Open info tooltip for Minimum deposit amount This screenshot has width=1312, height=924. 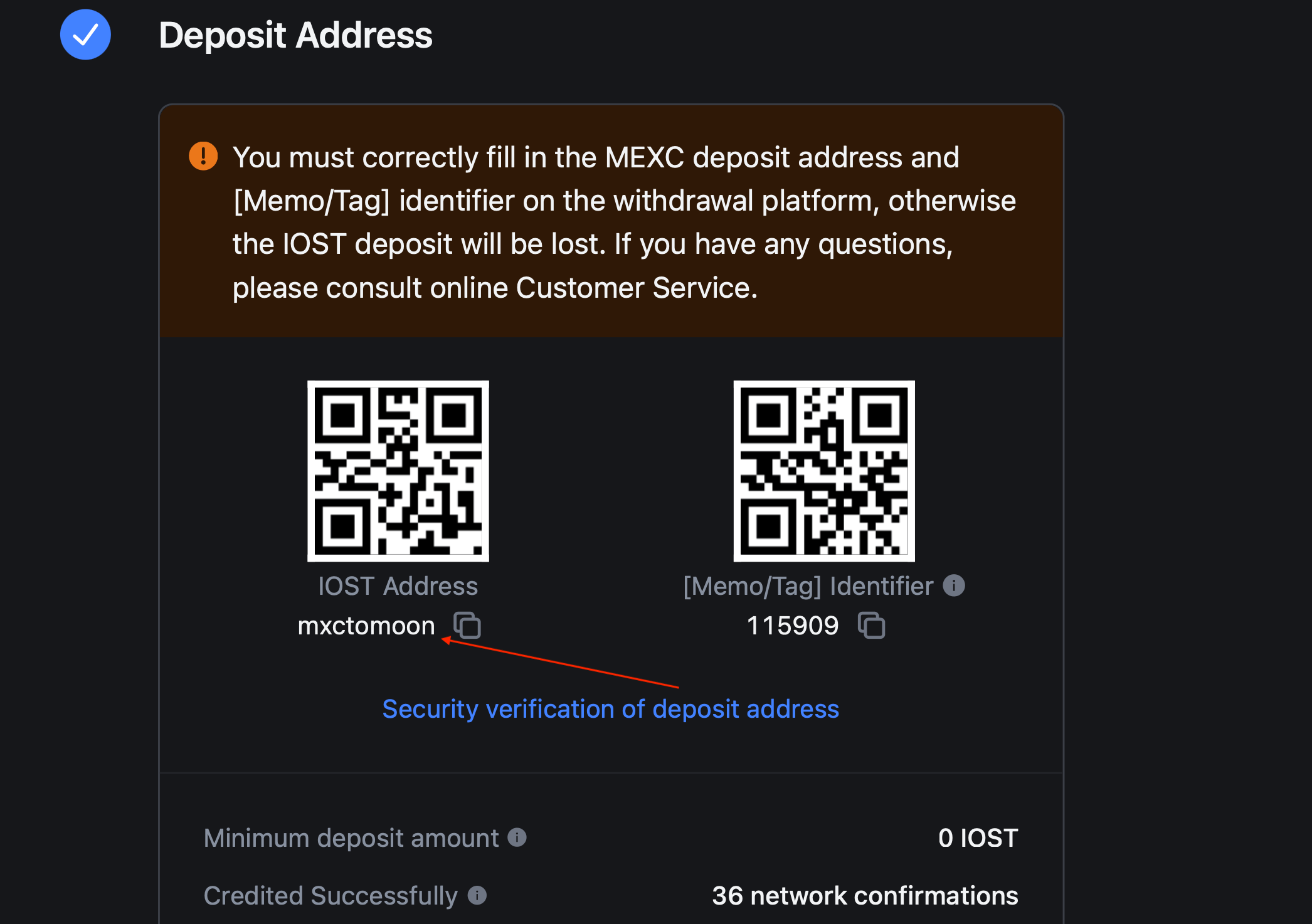[517, 837]
